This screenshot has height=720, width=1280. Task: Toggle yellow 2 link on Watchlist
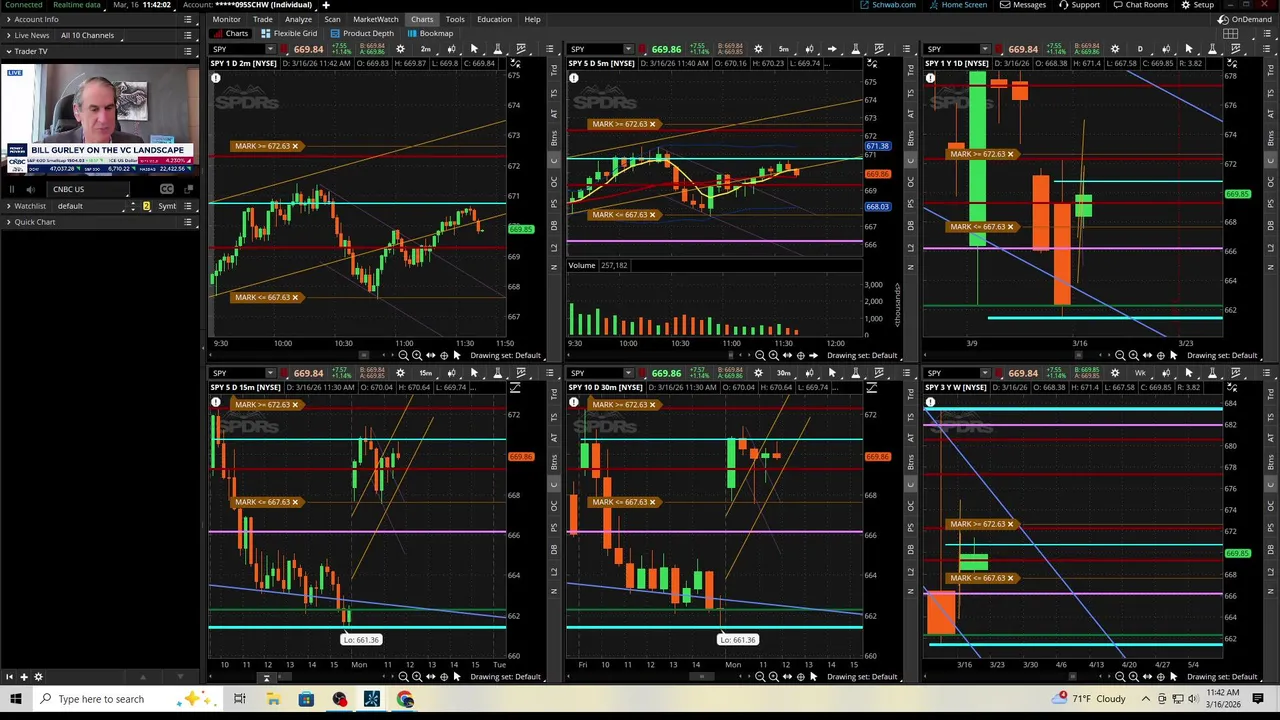coord(146,206)
